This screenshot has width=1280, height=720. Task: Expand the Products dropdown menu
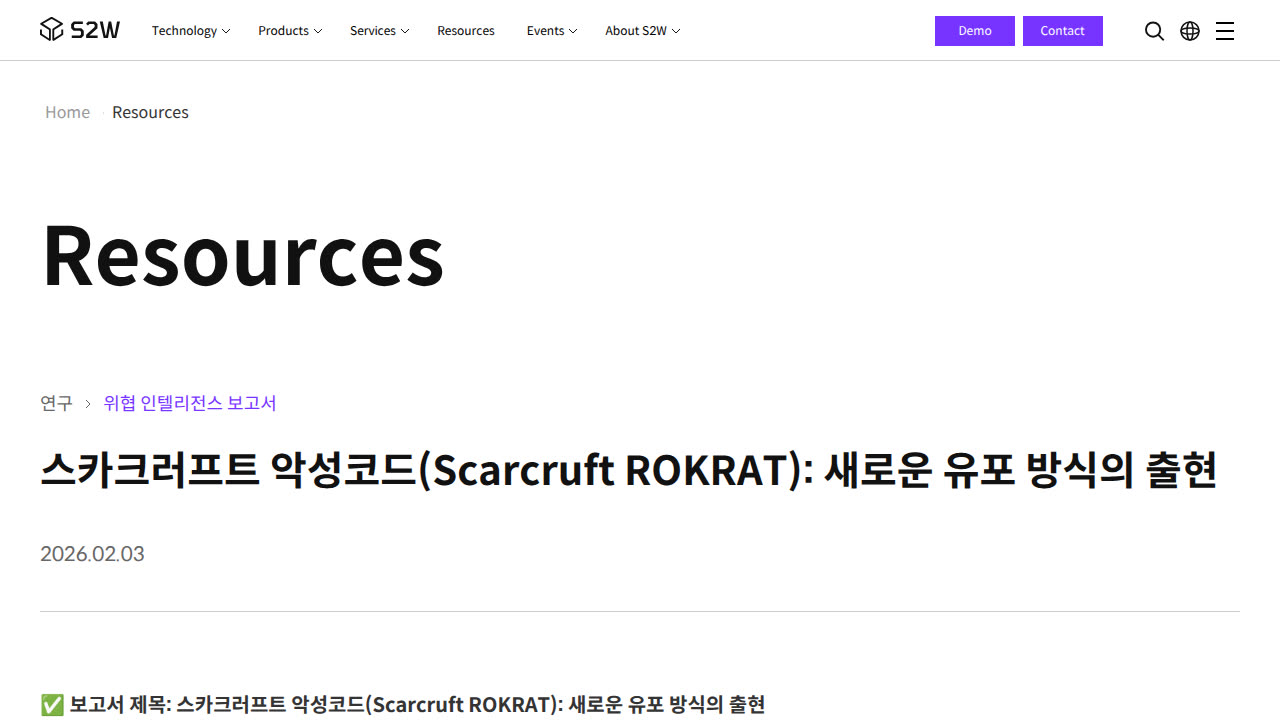[x=290, y=31]
